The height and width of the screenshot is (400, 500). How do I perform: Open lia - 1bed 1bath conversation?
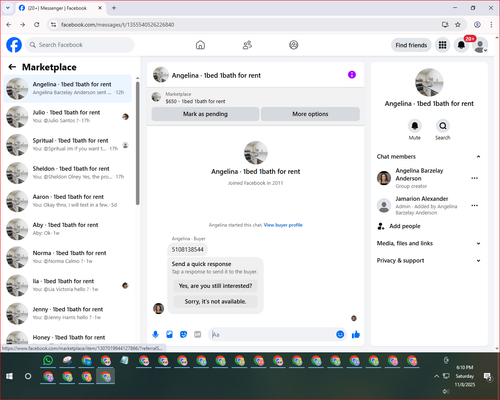(68, 285)
